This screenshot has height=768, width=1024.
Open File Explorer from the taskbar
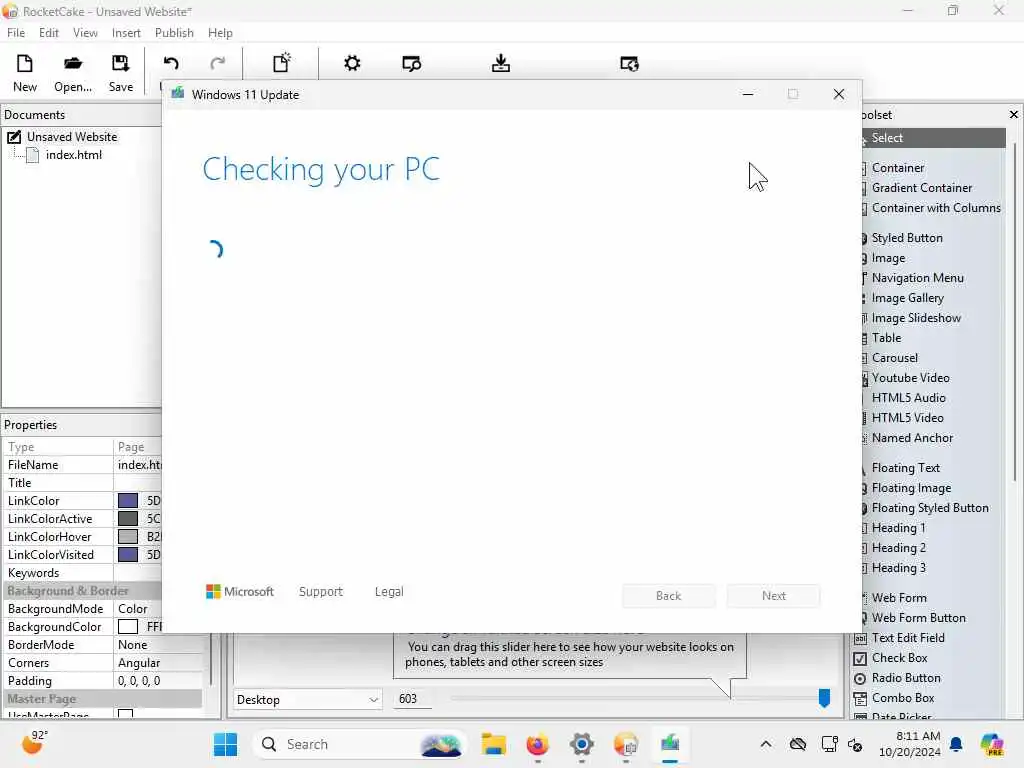pyautogui.click(x=494, y=744)
